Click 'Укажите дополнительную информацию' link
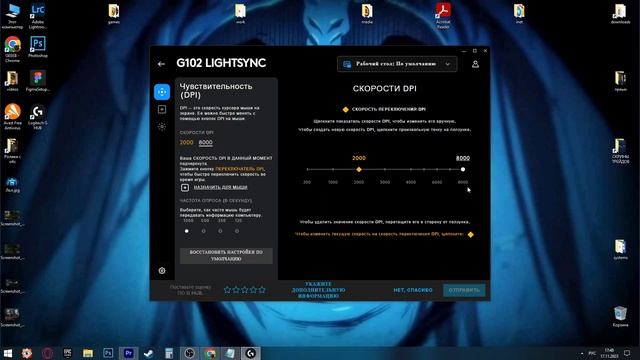Screen dimensions: 640x360 click(x=318, y=290)
